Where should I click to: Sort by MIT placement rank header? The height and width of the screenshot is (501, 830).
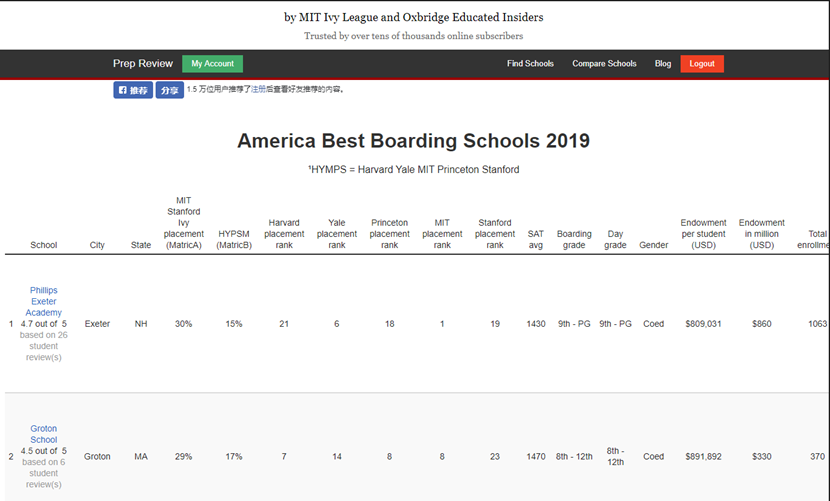(442, 234)
